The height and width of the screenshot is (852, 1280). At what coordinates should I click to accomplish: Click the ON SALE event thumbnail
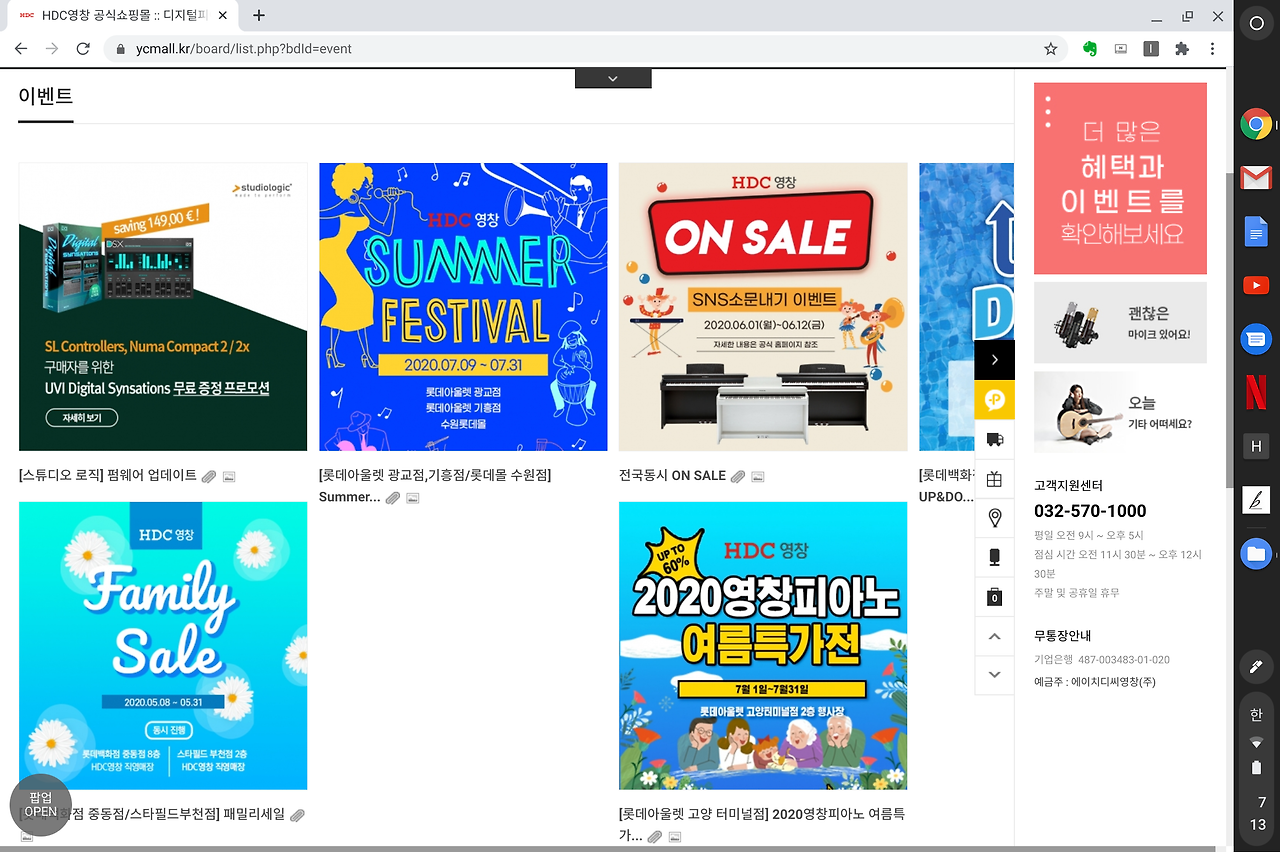pos(763,307)
